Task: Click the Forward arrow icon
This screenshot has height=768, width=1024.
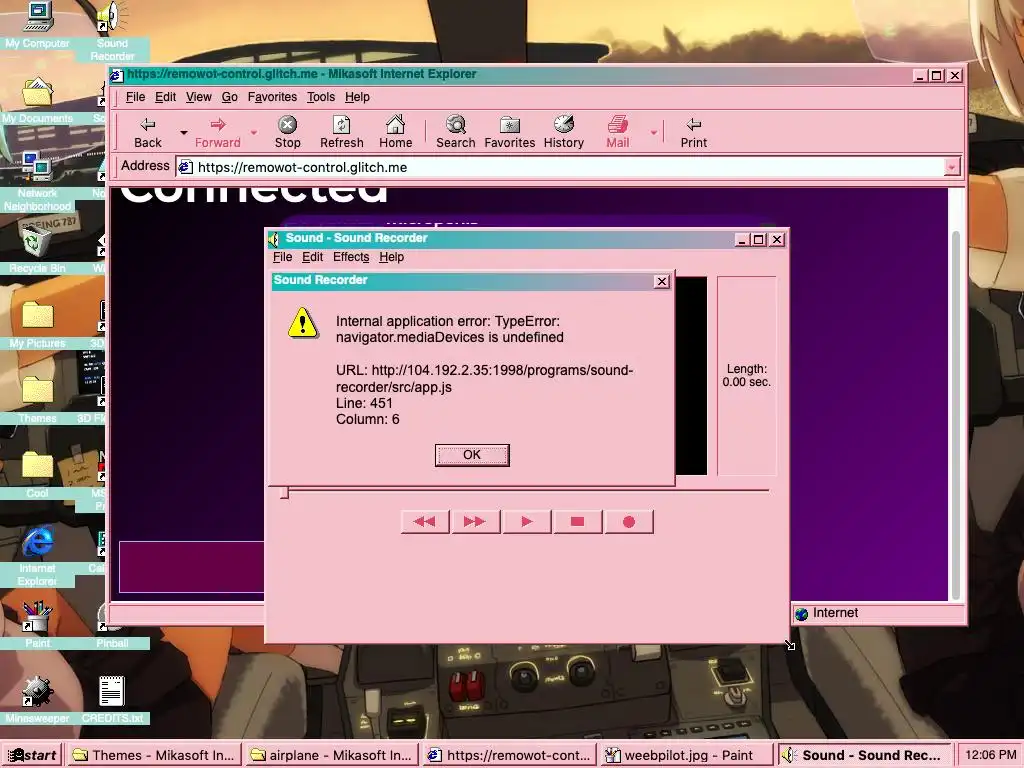Action: (x=217, y=124)
